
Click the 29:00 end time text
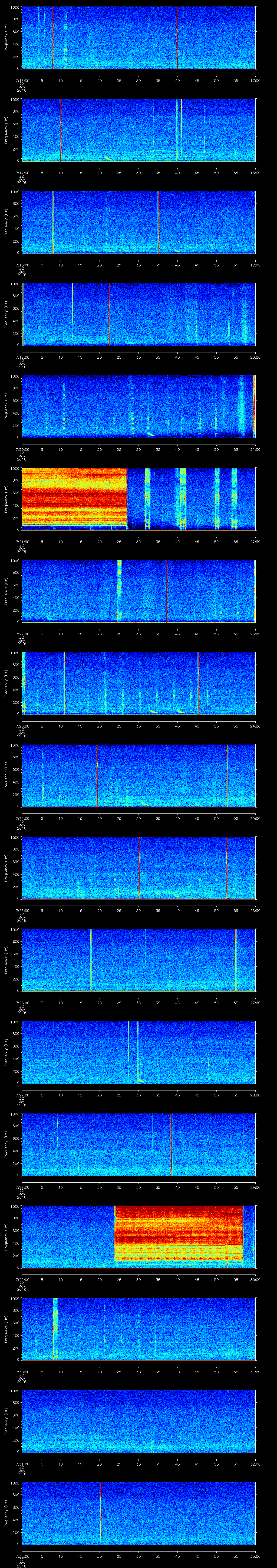tap(255, 1187)
